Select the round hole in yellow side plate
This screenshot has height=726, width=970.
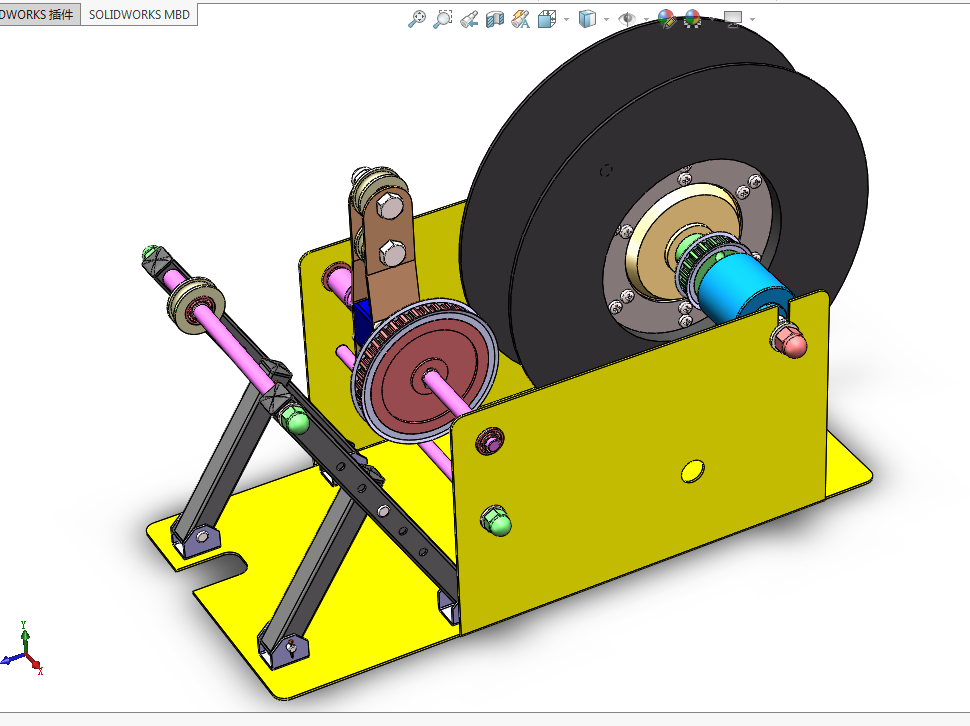tap(693, 472)
